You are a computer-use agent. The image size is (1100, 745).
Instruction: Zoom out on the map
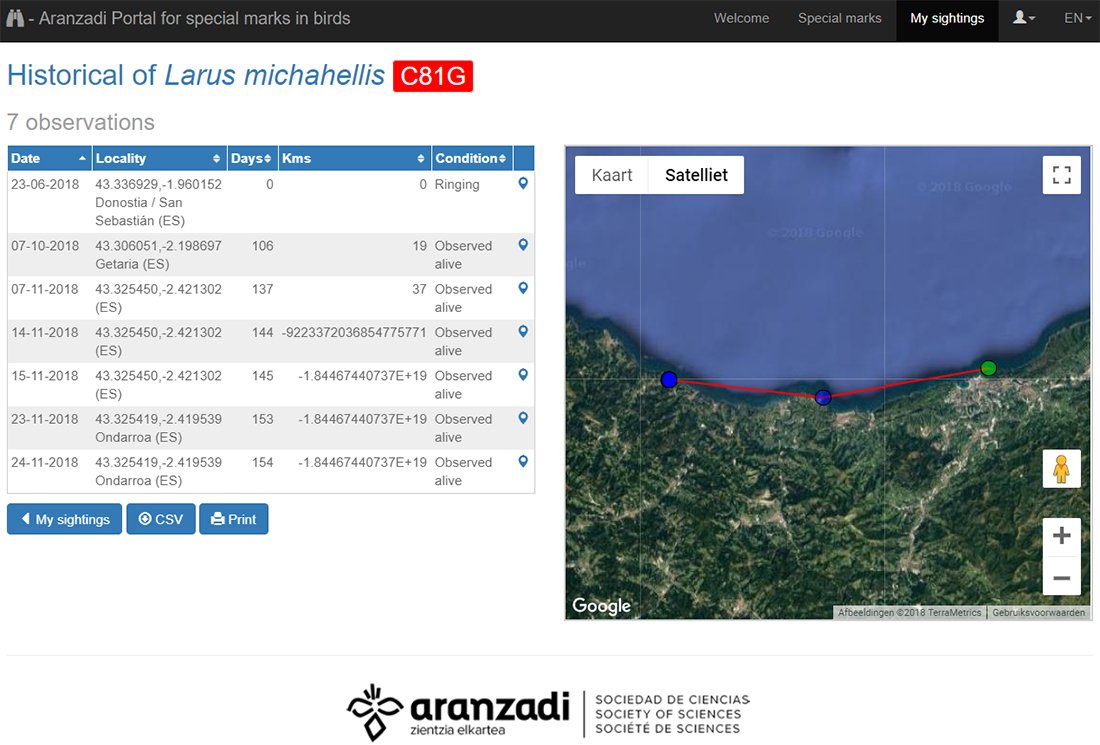click(1061, 577)
